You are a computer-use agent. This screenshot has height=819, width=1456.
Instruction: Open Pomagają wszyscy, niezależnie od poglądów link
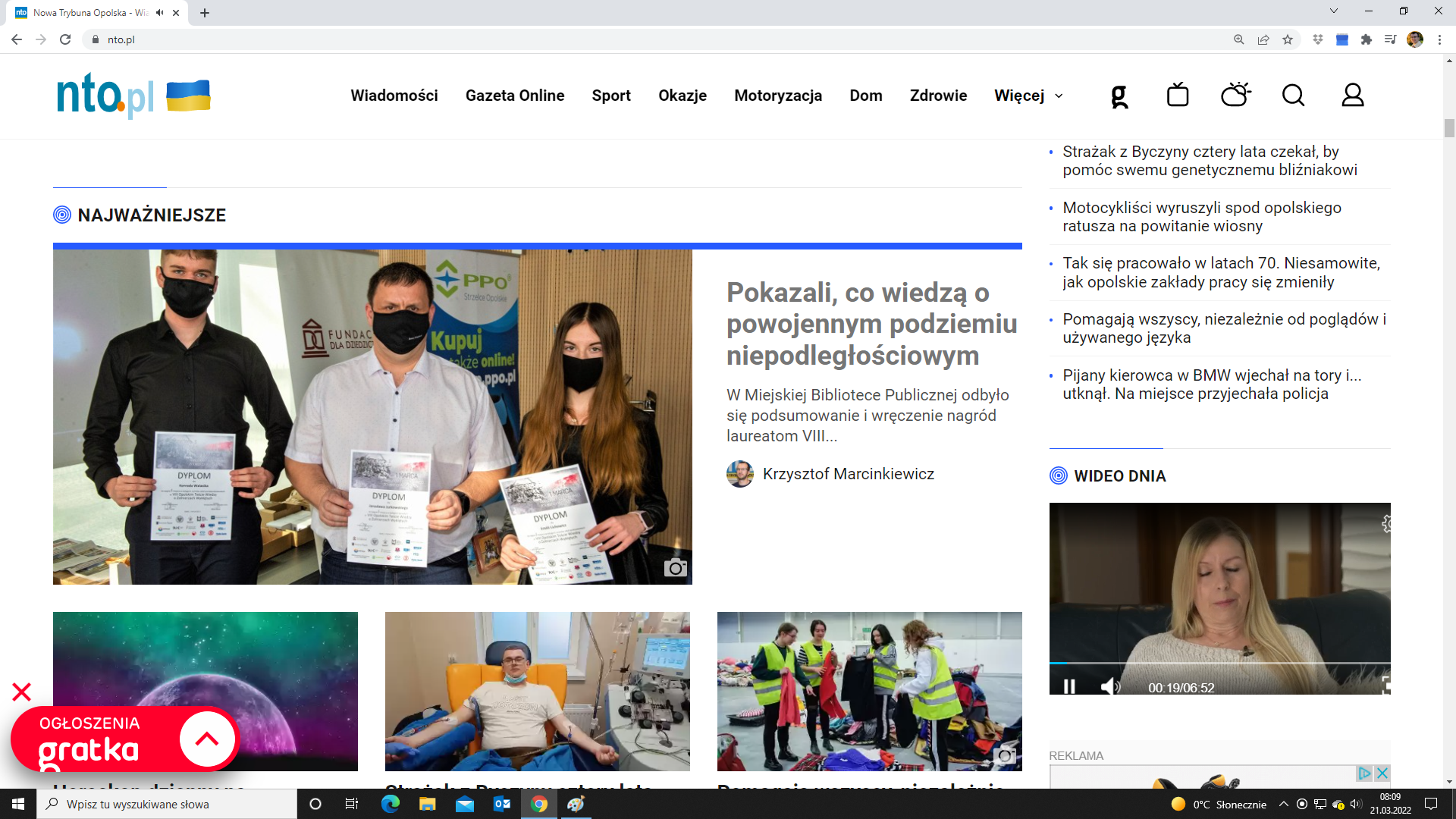tap(1224, 328)
